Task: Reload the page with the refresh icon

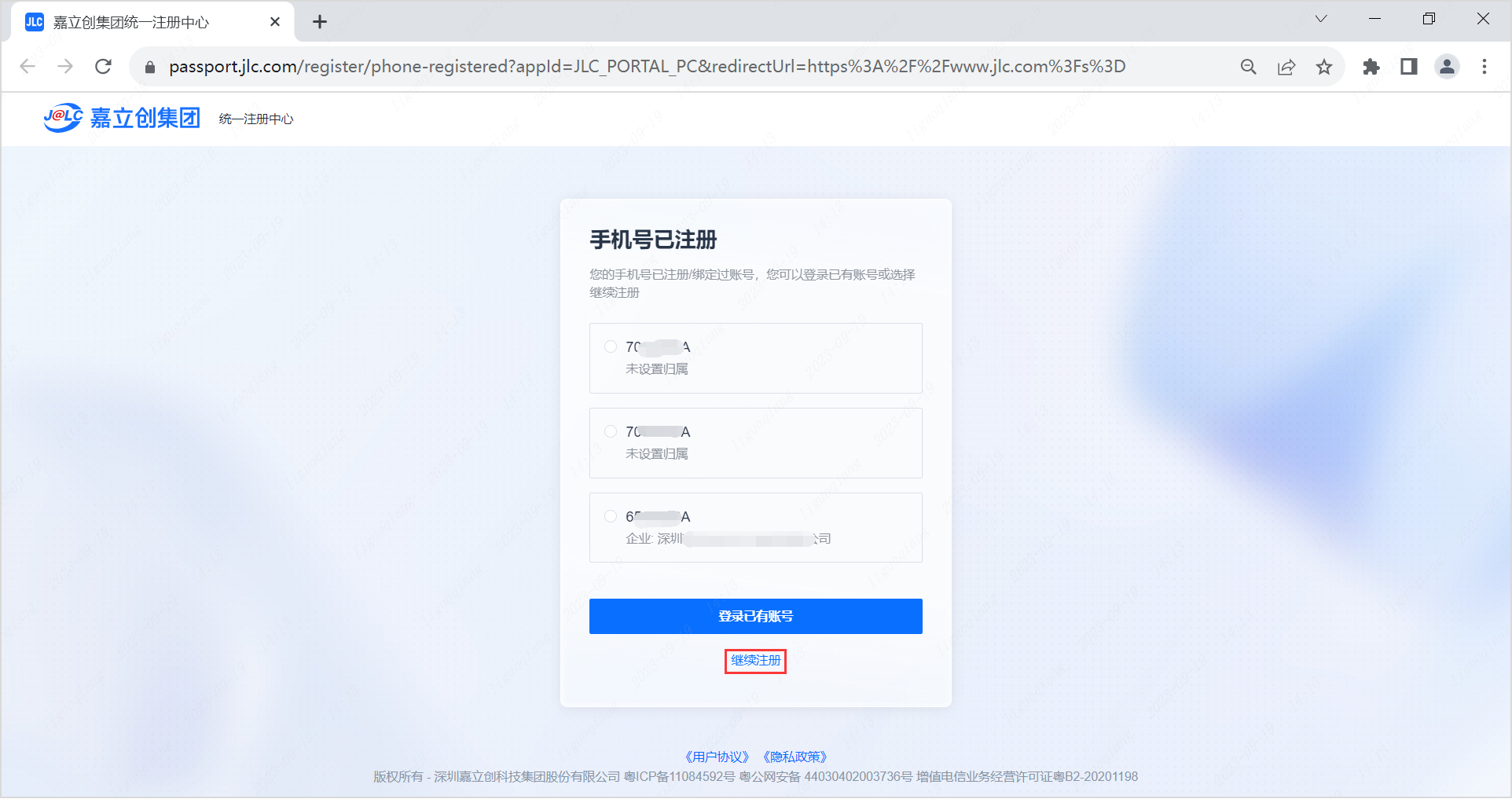Action: coord(103,67)
